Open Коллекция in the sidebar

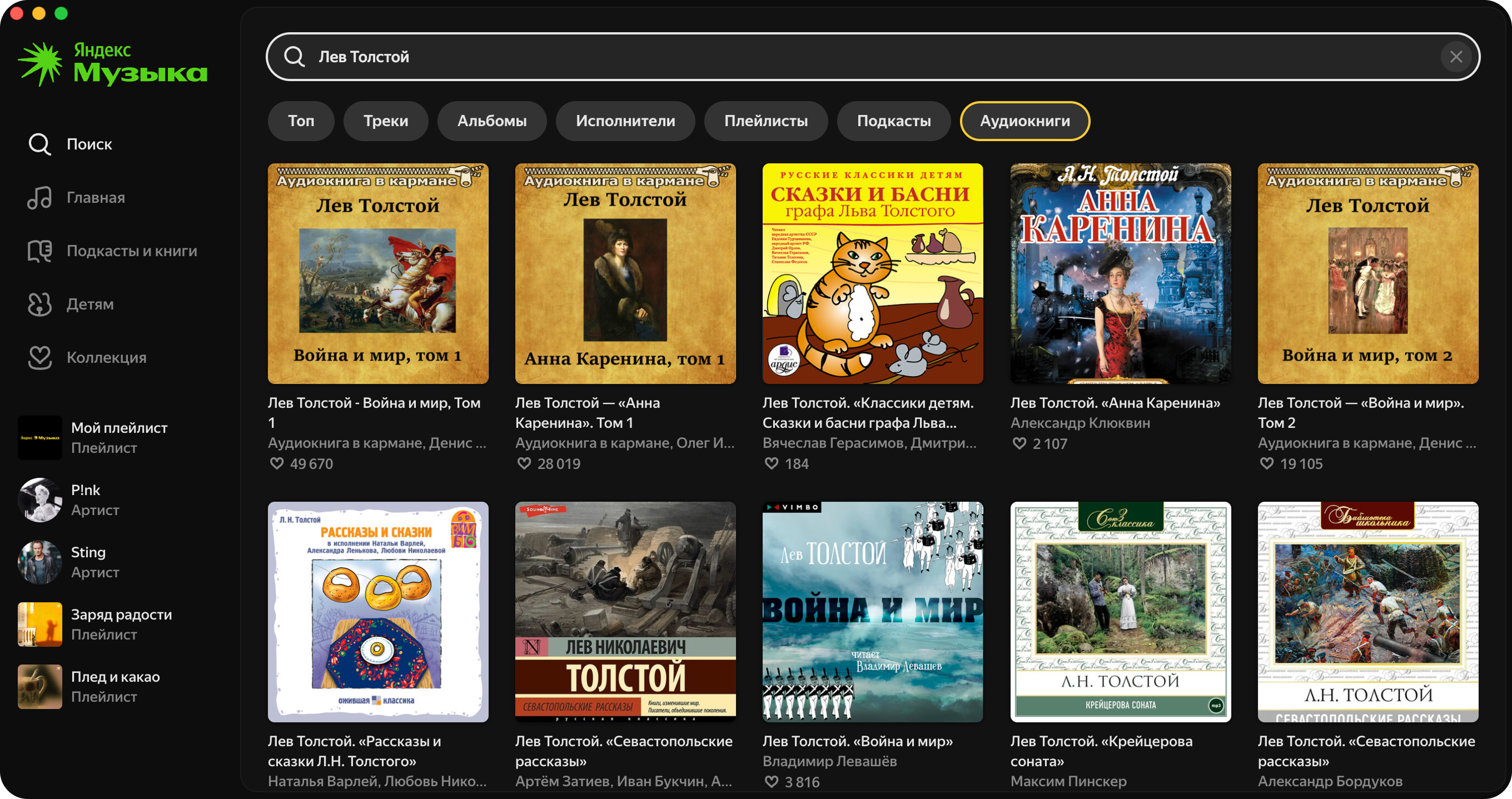click(x=87, y=358)
